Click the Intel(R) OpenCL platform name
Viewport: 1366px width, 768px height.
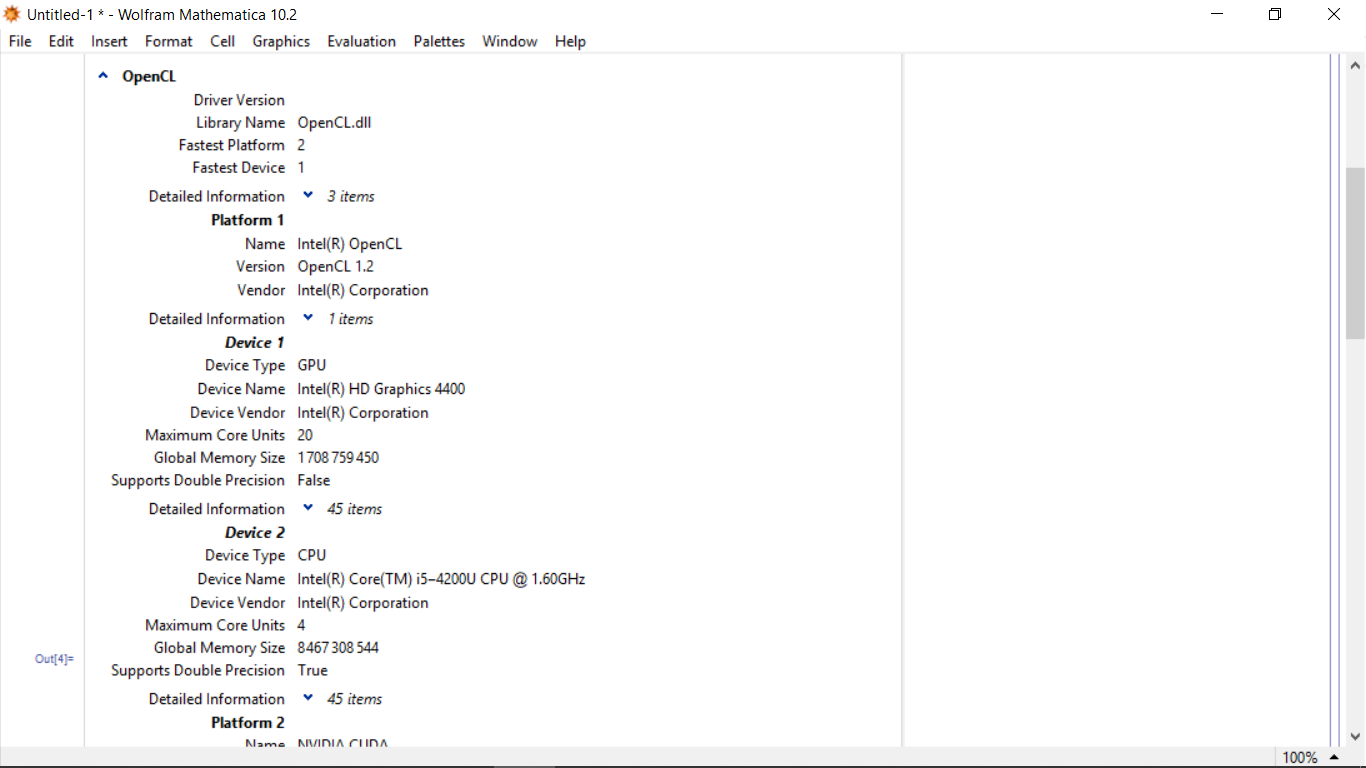(350, 244)
